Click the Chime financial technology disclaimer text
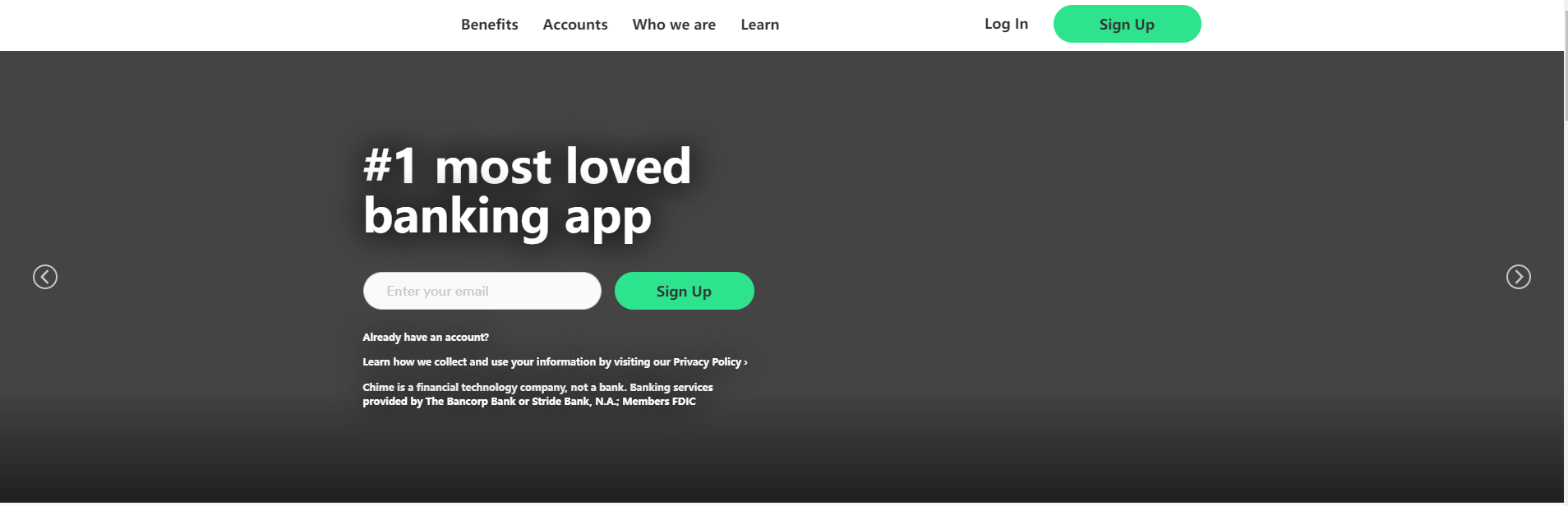1568x506 pixels. coord(537,394)
